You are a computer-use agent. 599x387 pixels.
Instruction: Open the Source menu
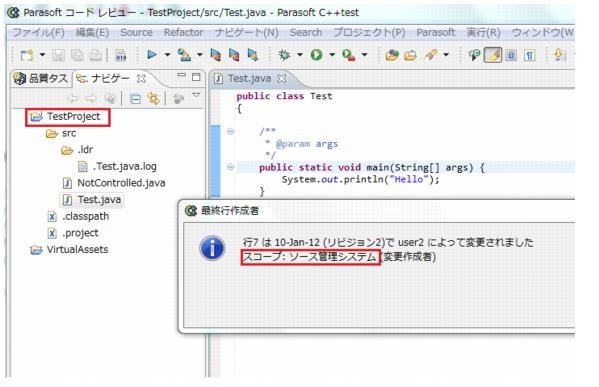[x=136, y=33]
